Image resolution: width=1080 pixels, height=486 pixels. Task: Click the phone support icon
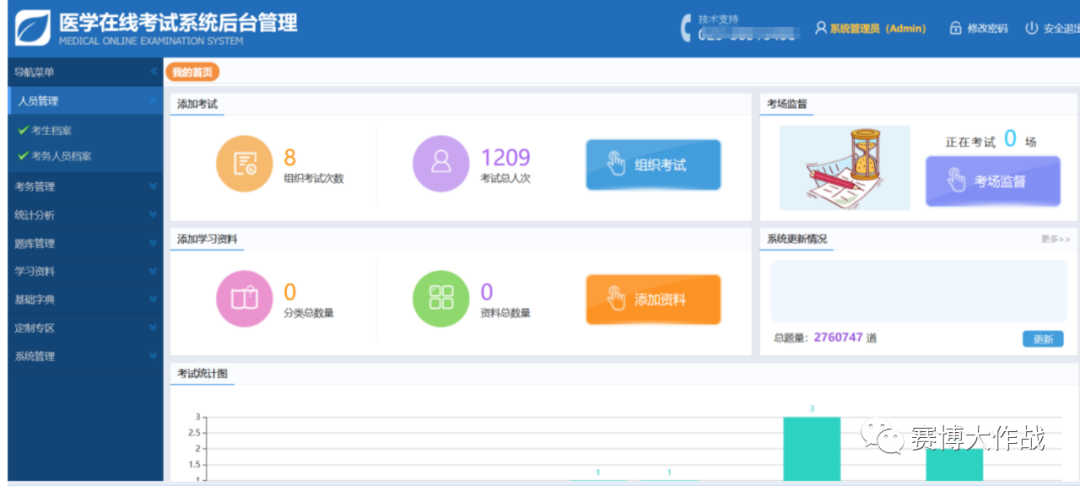[x=686, y=28]
